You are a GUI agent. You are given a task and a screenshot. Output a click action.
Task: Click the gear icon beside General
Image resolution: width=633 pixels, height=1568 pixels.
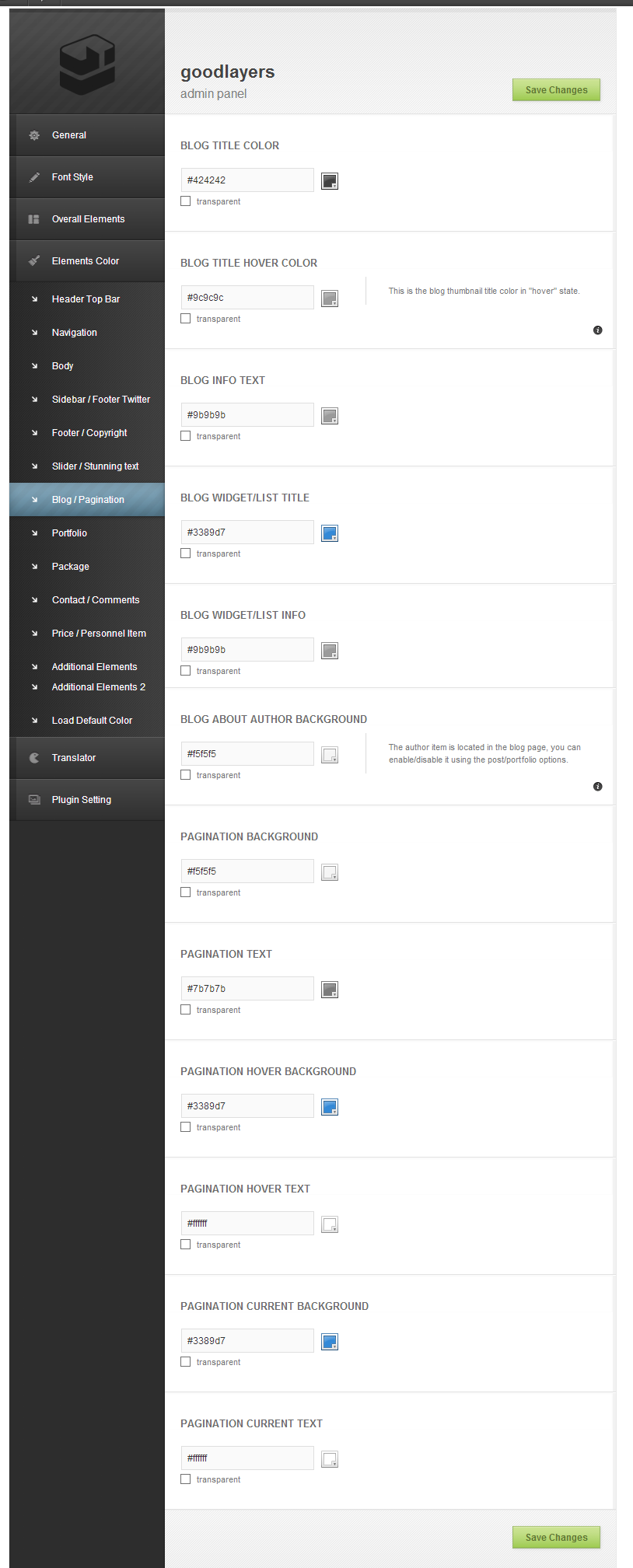[34, 135]
